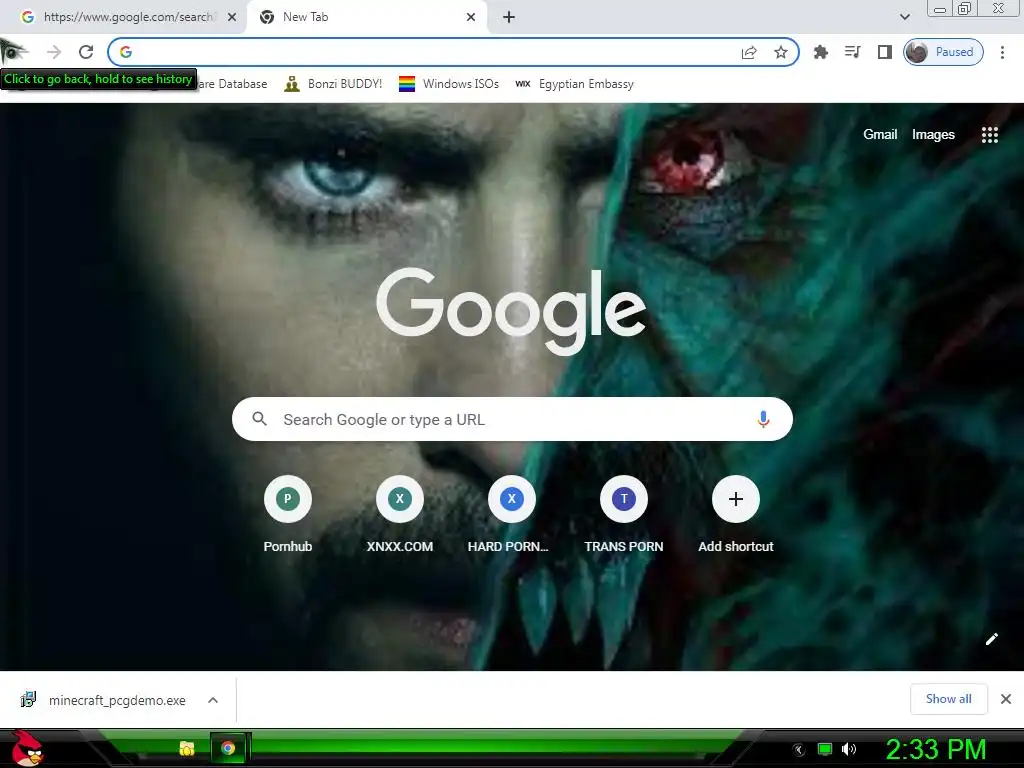
Task: Close the New Tab tab
Action: coord(471,17)
